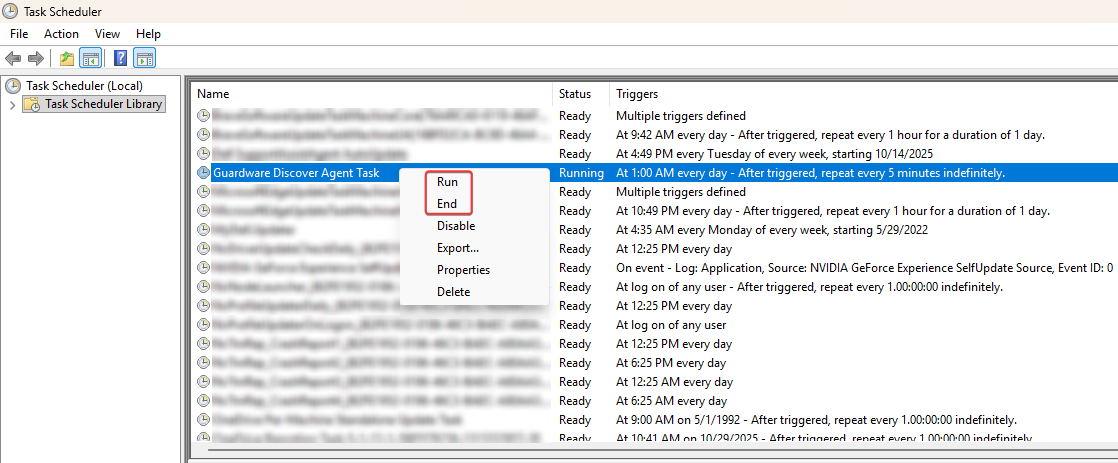
Task: Click Export... in the context menu
Action: point(458,248)
